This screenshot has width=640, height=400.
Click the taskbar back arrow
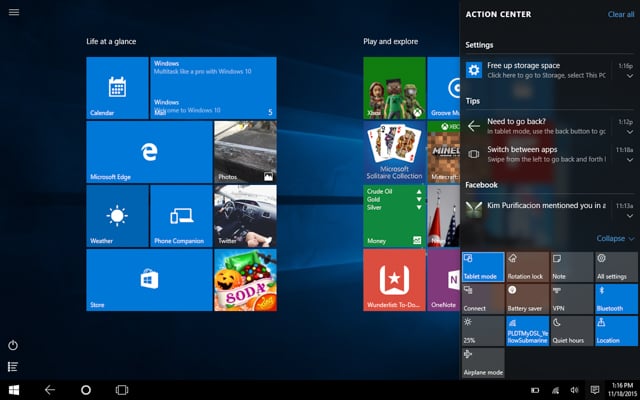tap(49, 389)
